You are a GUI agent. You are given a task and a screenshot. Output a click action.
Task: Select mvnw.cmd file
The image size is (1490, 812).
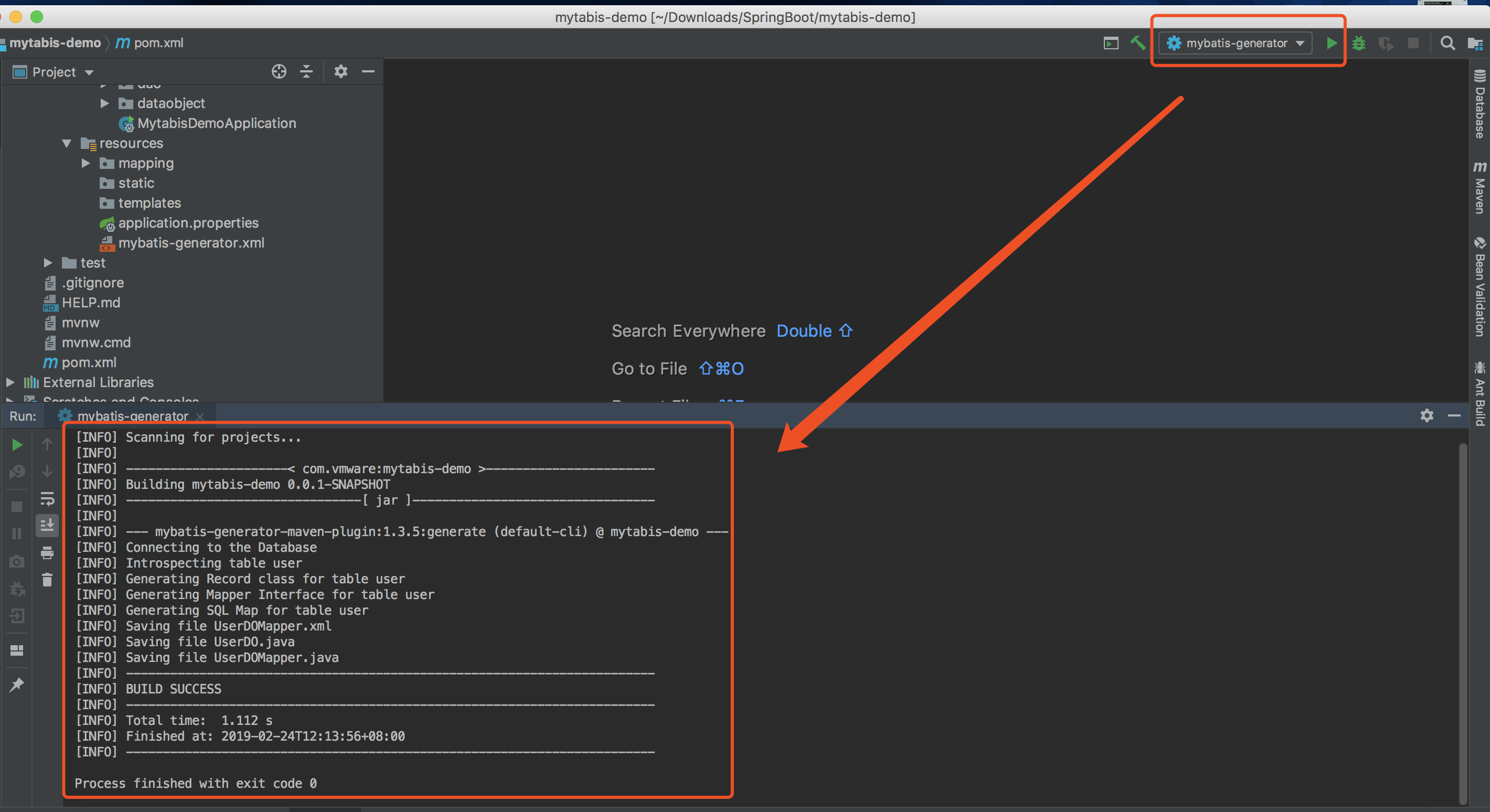(87, 343)
